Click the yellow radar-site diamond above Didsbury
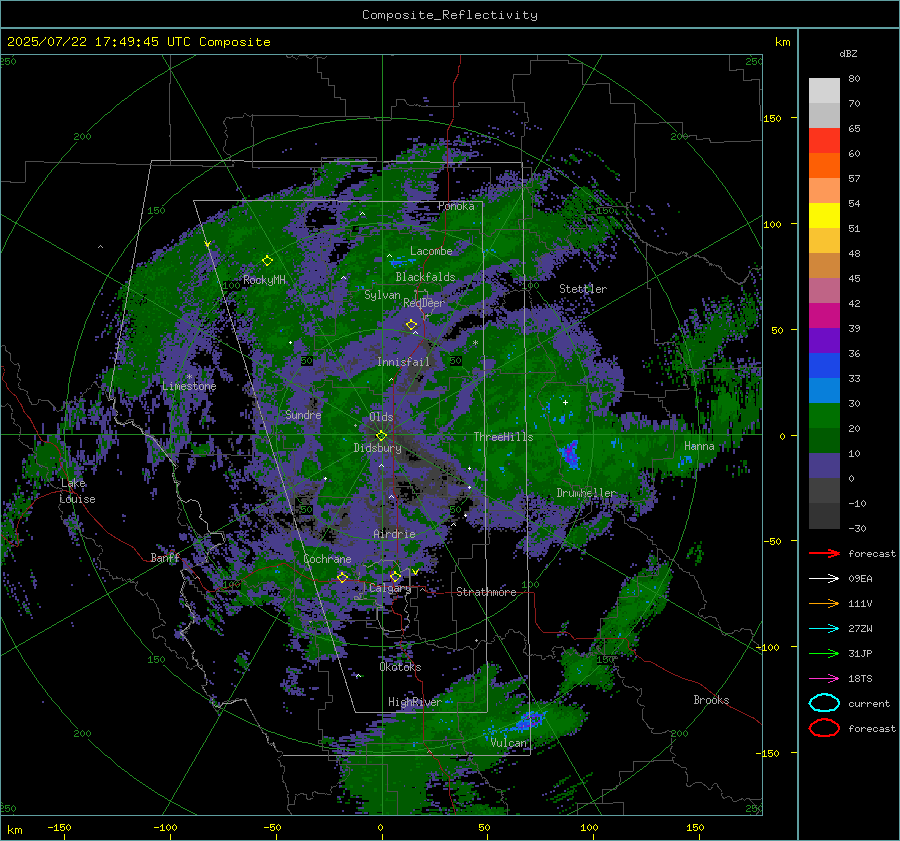This screenshot has height=841, width=900. click(381, 436)
